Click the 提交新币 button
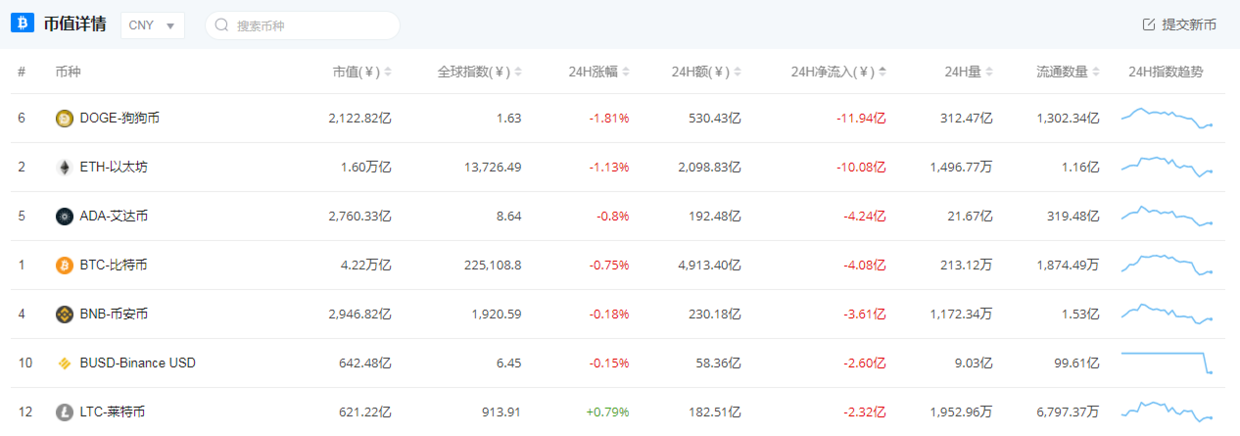Image resolution: width=1240 pixels, height=436 pixels. pyautogui.click(x=1179, y=24)
